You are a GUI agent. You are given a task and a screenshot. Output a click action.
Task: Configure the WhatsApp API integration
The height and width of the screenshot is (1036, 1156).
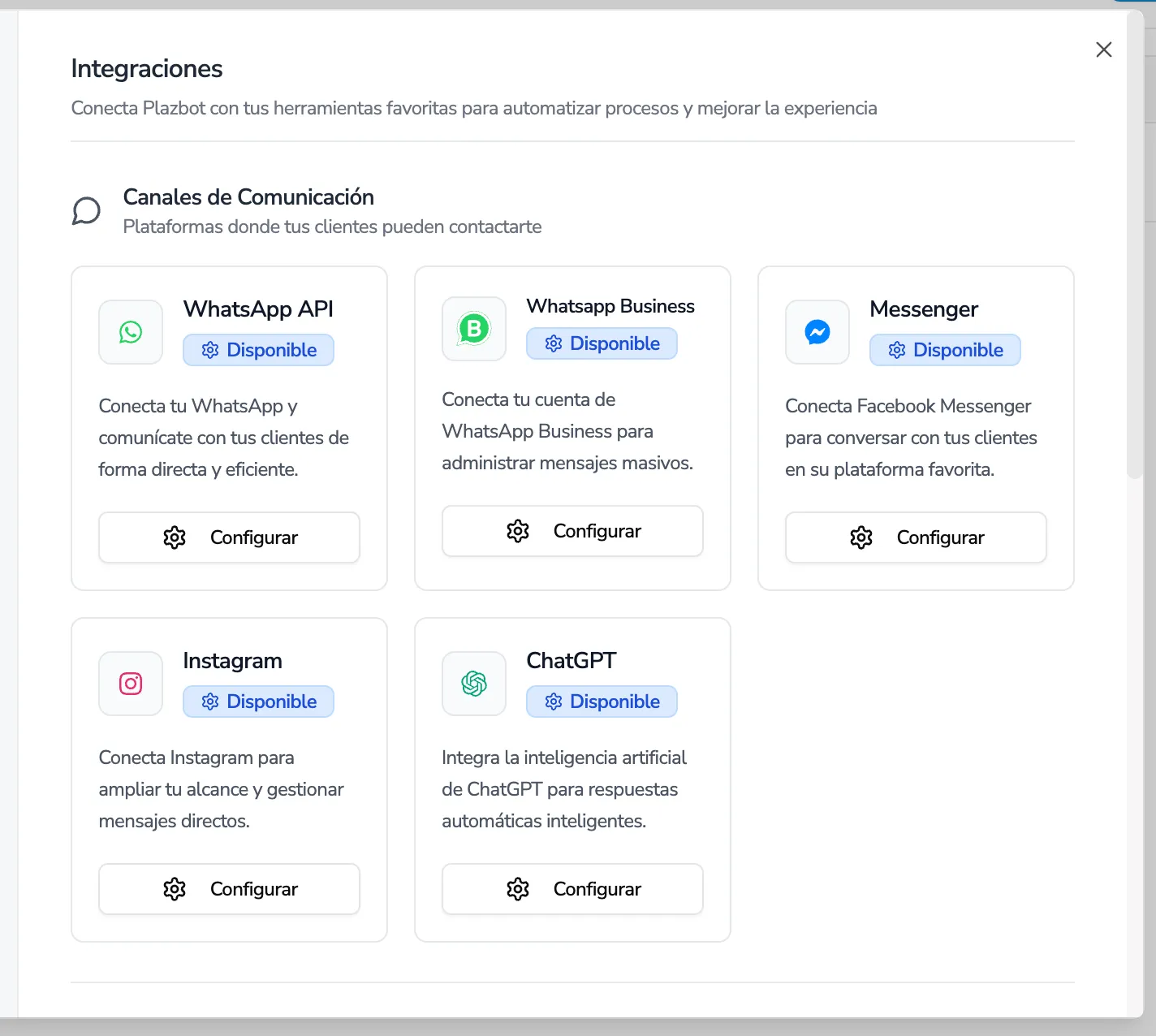point(229,537)
